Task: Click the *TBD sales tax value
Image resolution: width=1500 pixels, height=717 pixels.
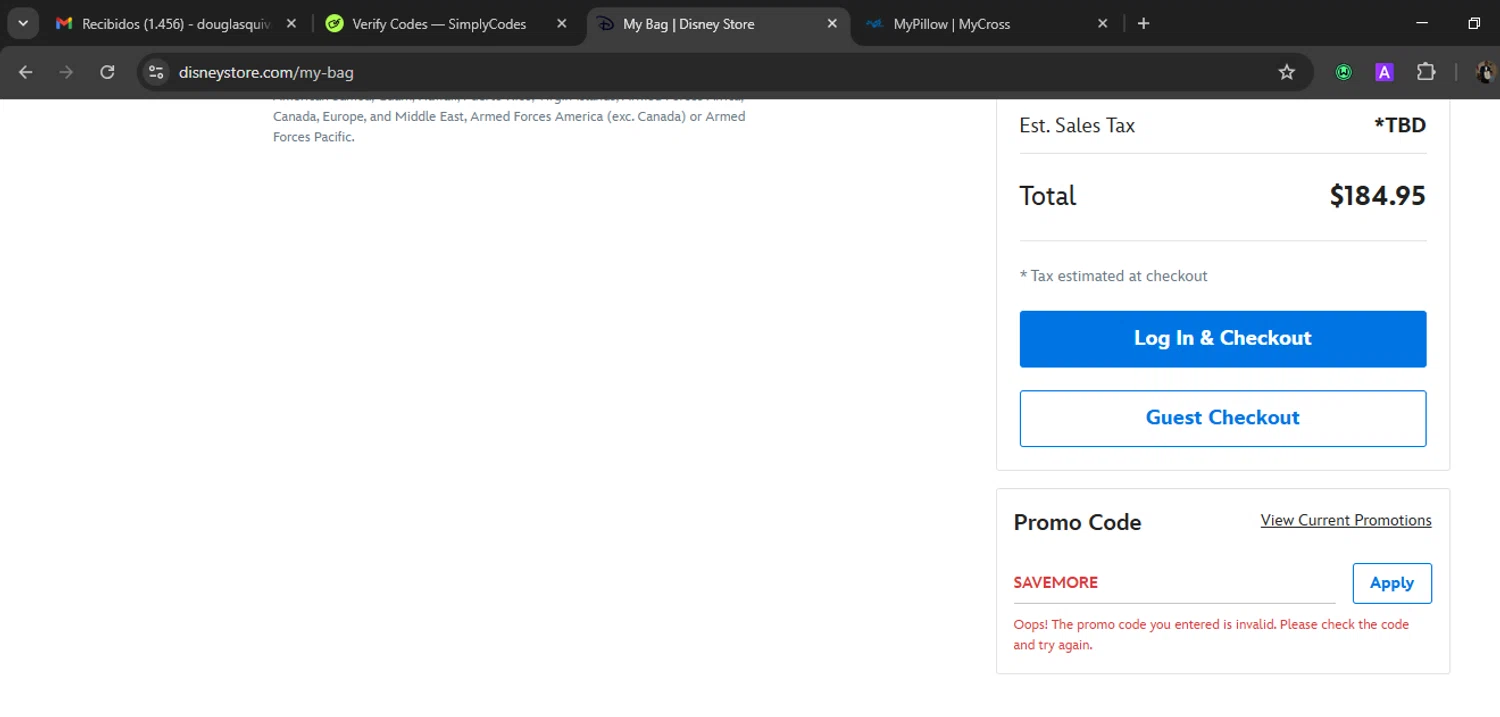Action: point(1400,125)
